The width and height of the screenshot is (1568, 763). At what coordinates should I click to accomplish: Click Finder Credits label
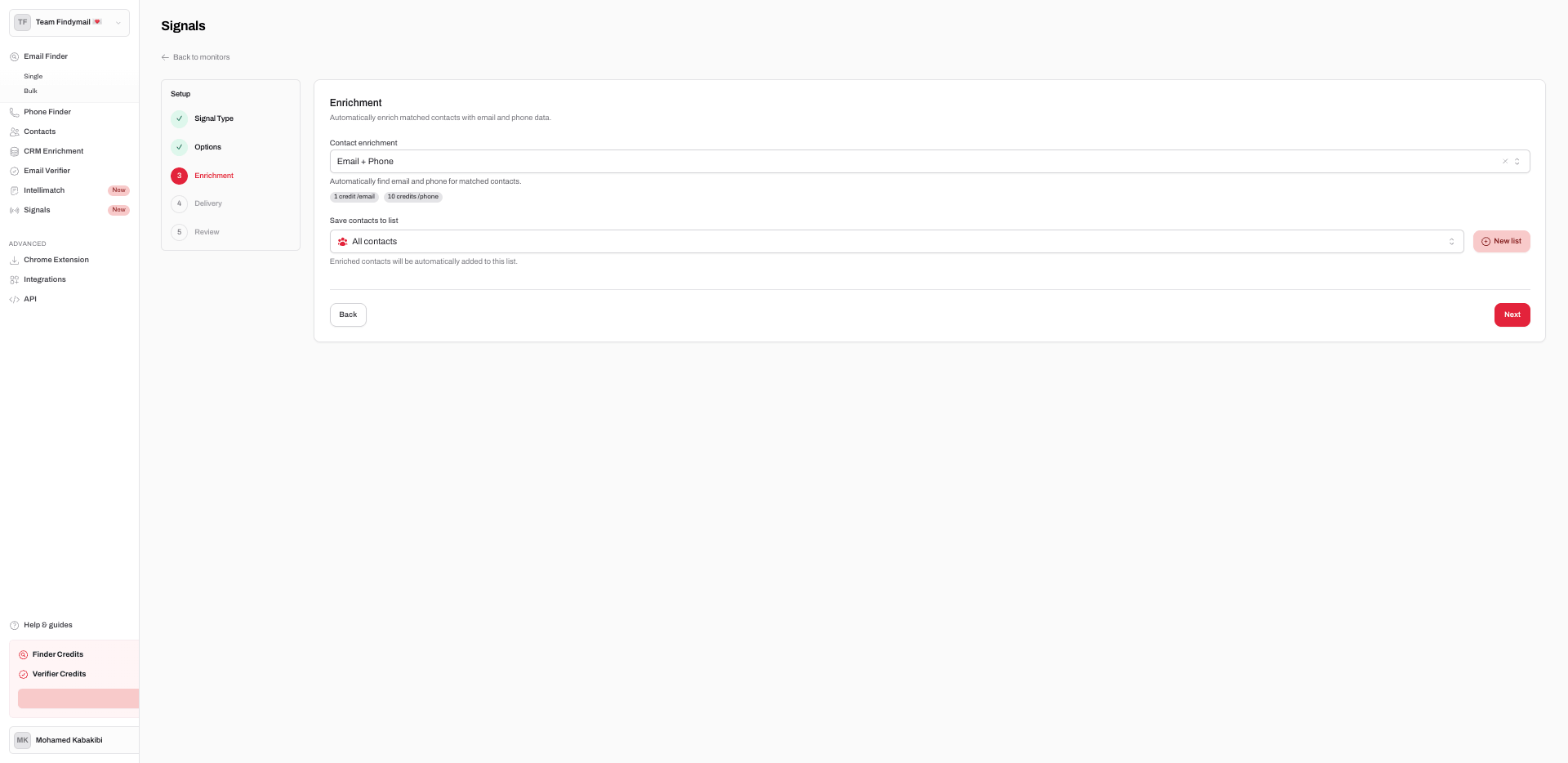(x=58, y=654)
